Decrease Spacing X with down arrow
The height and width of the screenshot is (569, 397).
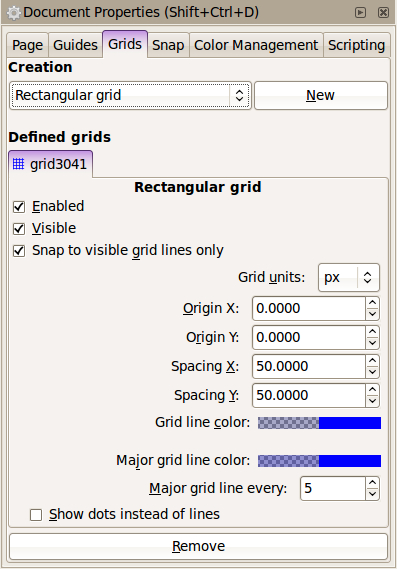pyautogui.click(x=372, y=372)
